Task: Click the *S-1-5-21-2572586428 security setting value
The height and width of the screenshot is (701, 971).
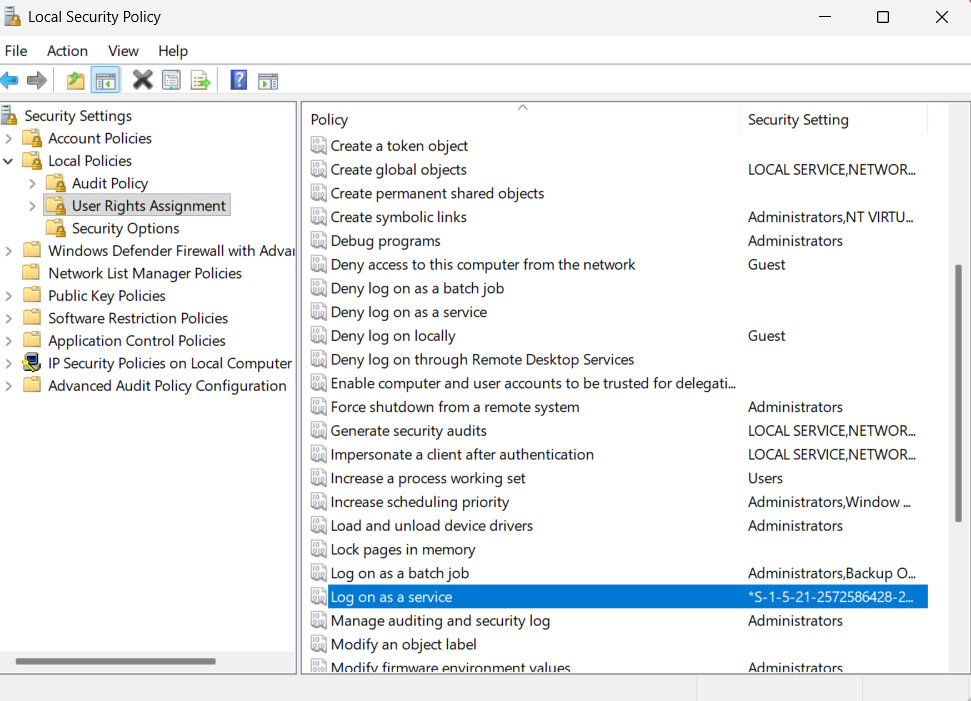Action: click(x=830, y=597)
